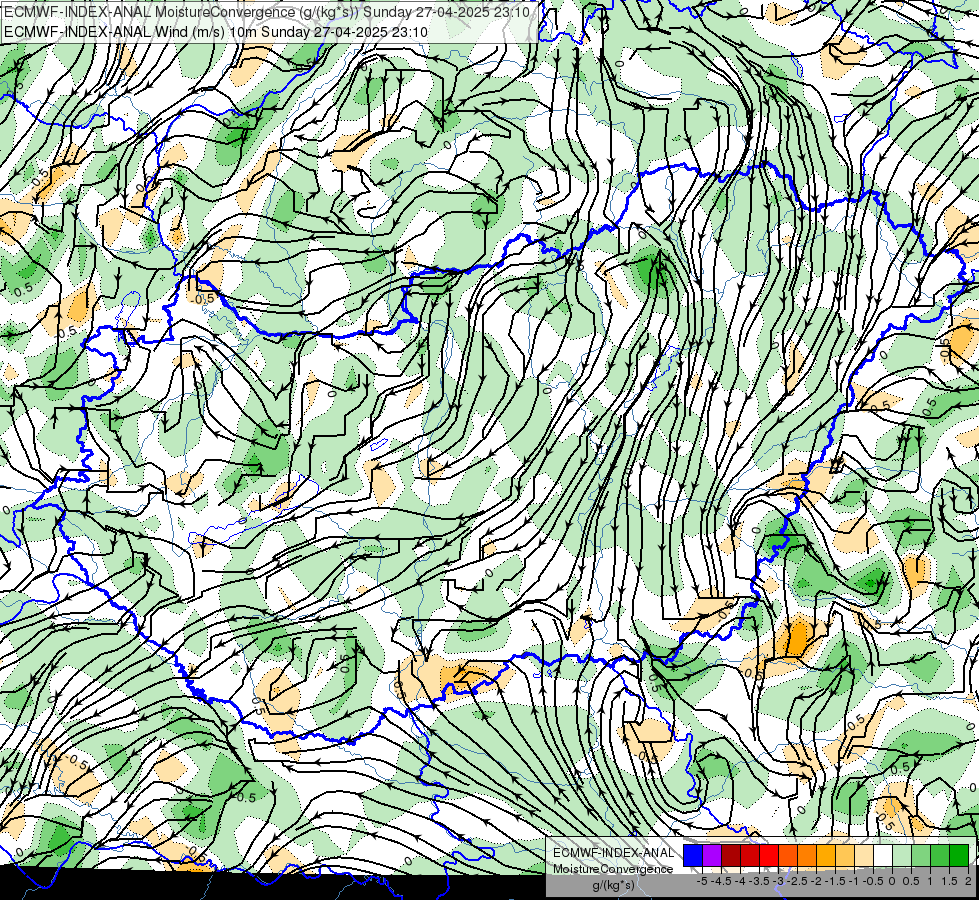Pick the medium green swatch from 1 to 1.5
This screenshot has height=900, width=979.
tap(940, 856)
